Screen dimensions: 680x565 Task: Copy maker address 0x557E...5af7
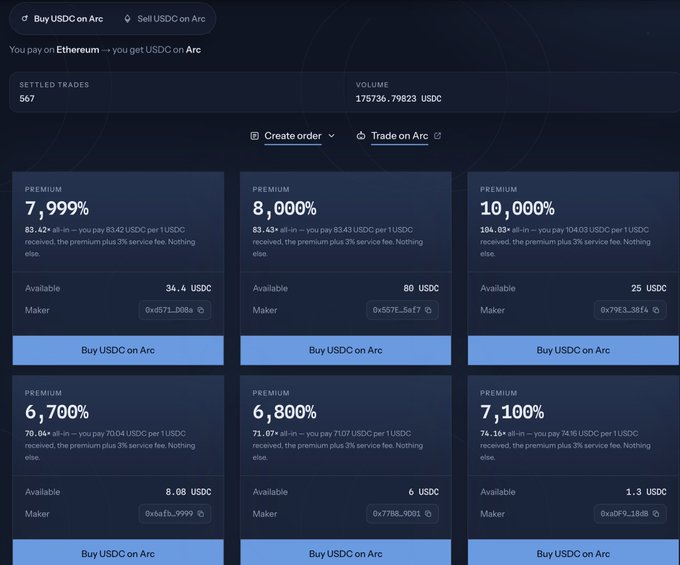tap(428, 310)
